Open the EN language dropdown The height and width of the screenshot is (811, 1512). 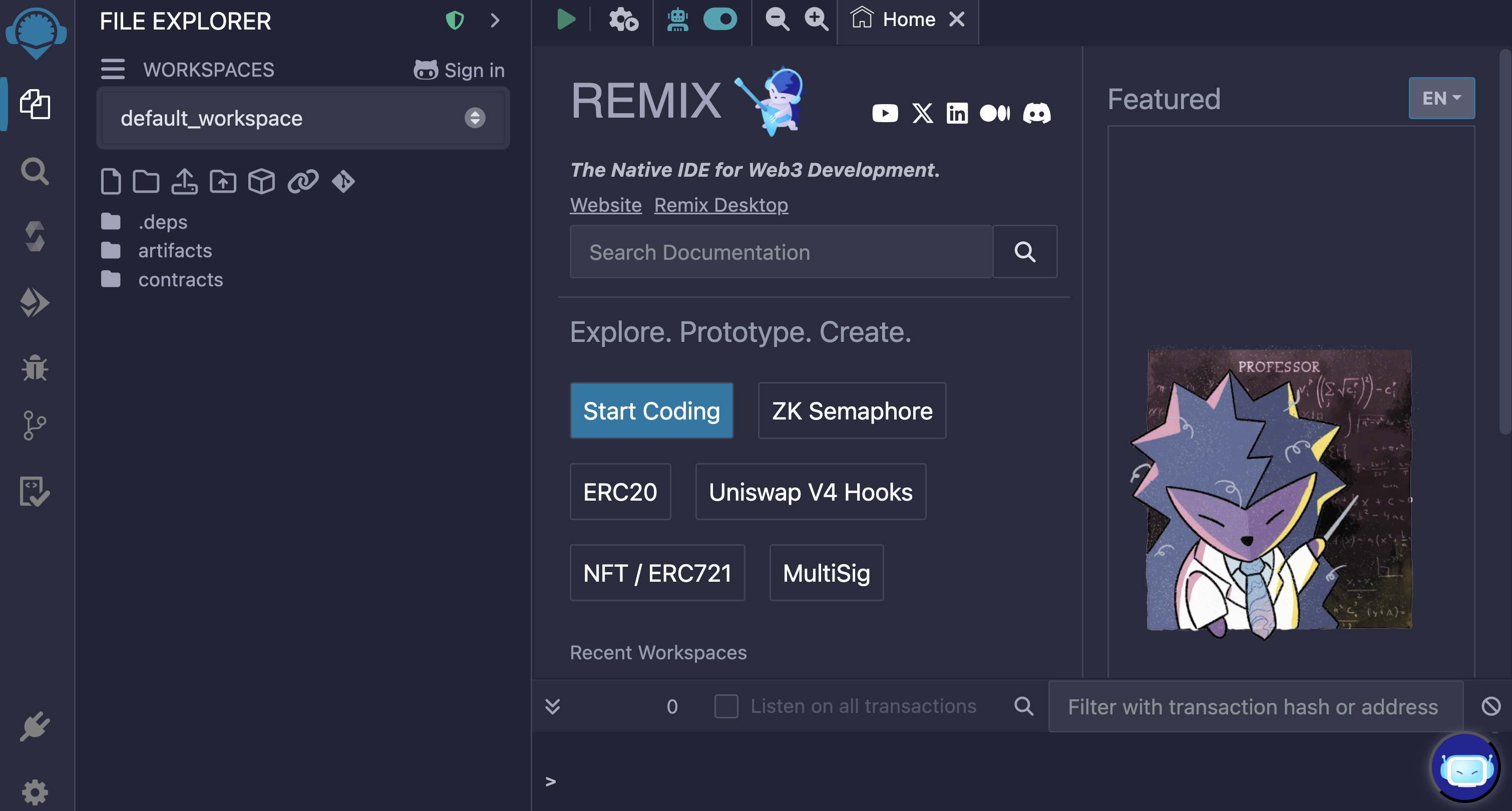point(1441,98)
